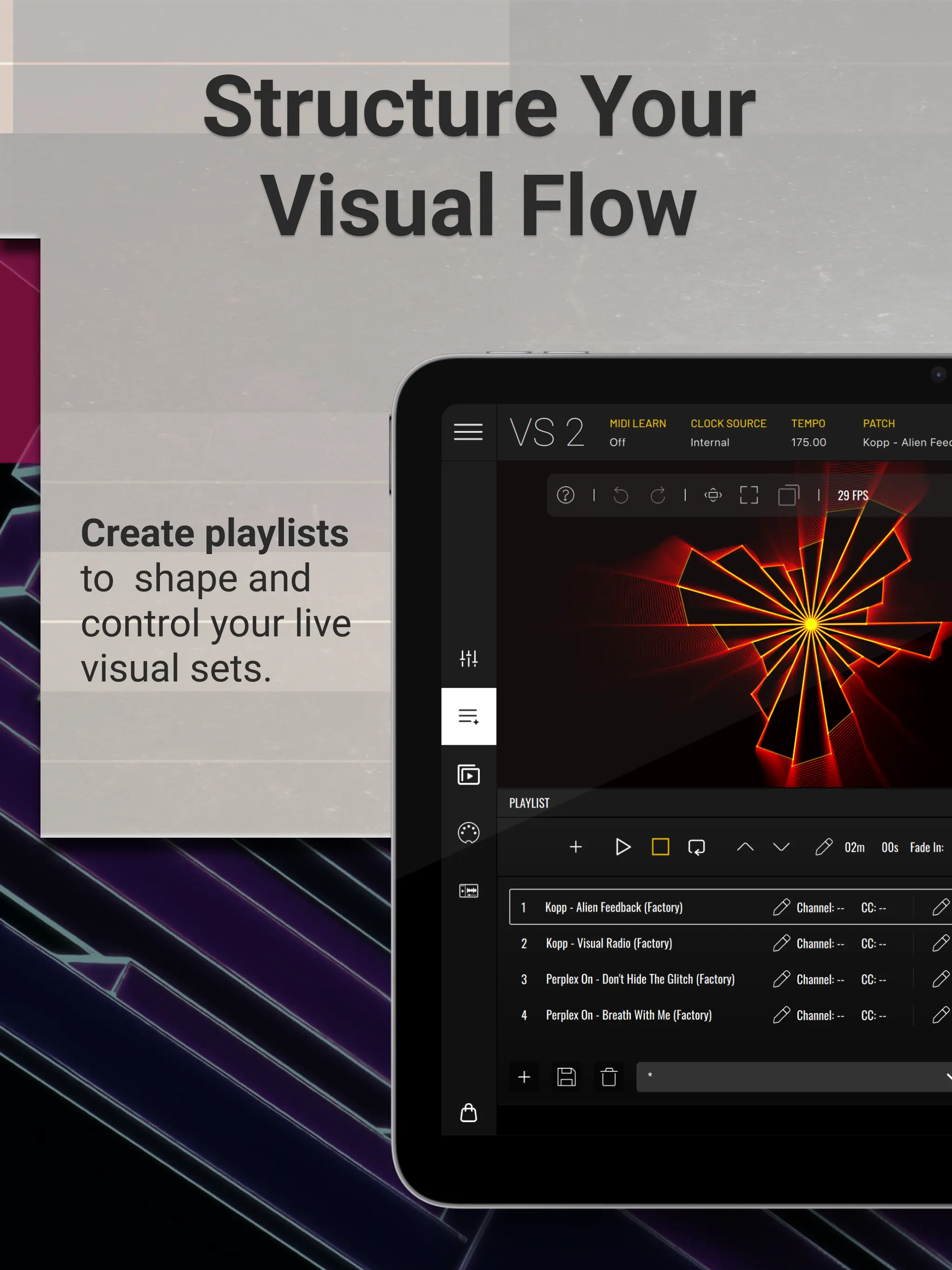The width and height of the screenshot is (952, 1270).
Task: Add an item with the transport plus
Action: coord(575,847)
